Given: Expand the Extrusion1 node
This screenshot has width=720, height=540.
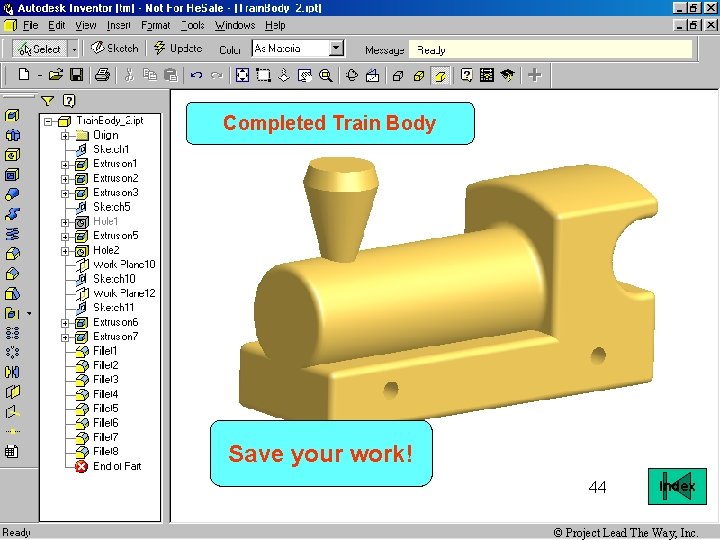Looking at the screenshot, I should (65, 164).
